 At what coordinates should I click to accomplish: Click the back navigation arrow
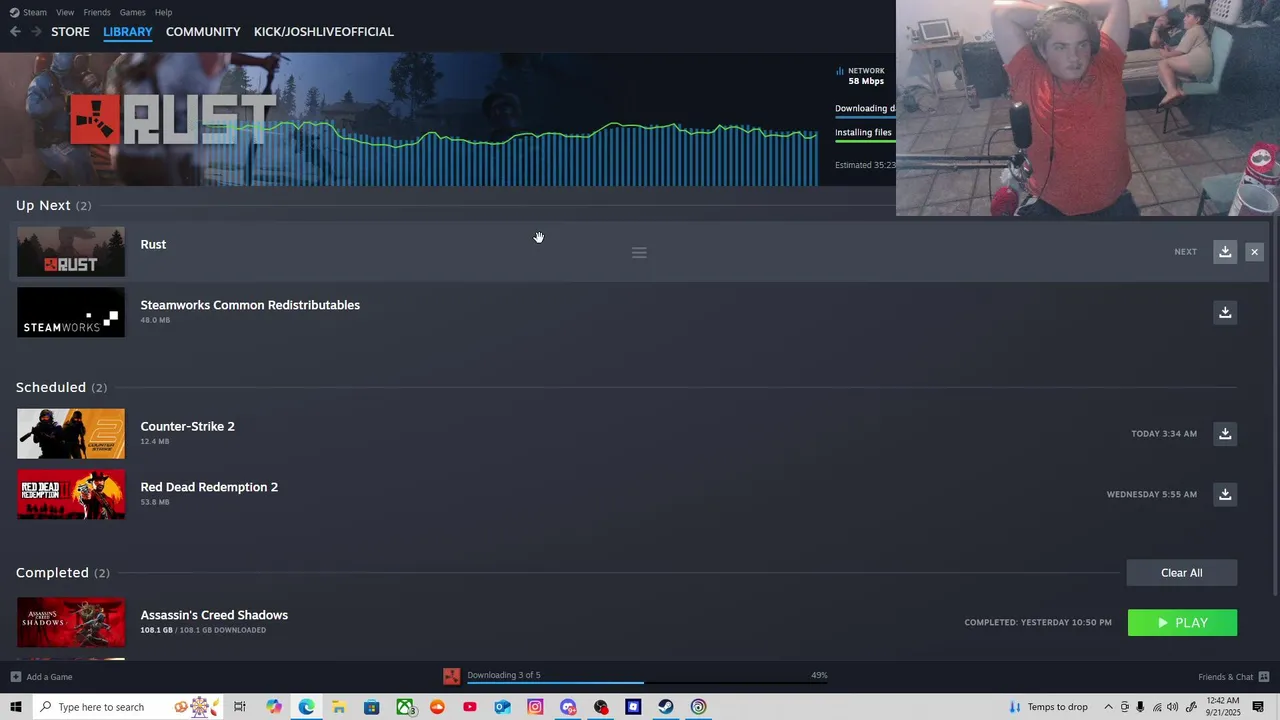click(x=15, y=32)
